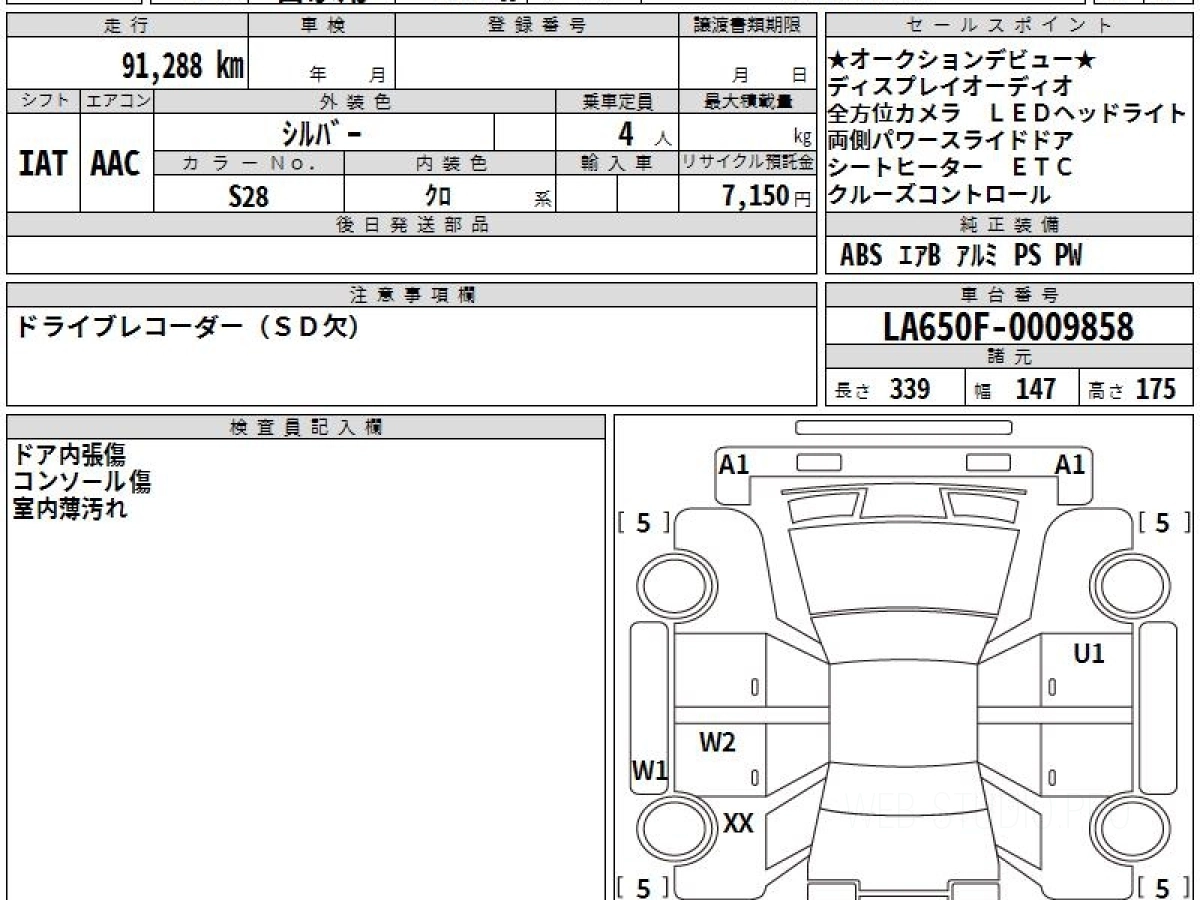Click the 後日発送部品 header

pyautogui.click(x=412, y=225)
